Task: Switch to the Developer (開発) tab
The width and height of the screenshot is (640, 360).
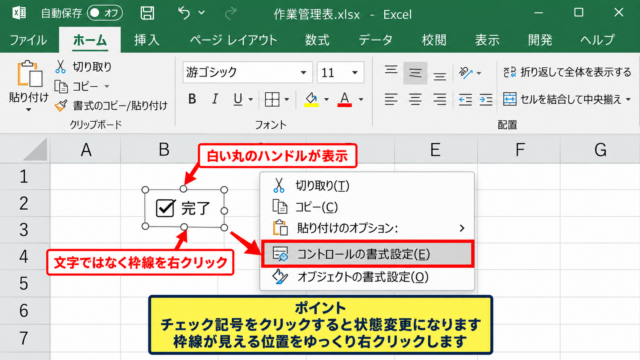Action: coord(540,40)
